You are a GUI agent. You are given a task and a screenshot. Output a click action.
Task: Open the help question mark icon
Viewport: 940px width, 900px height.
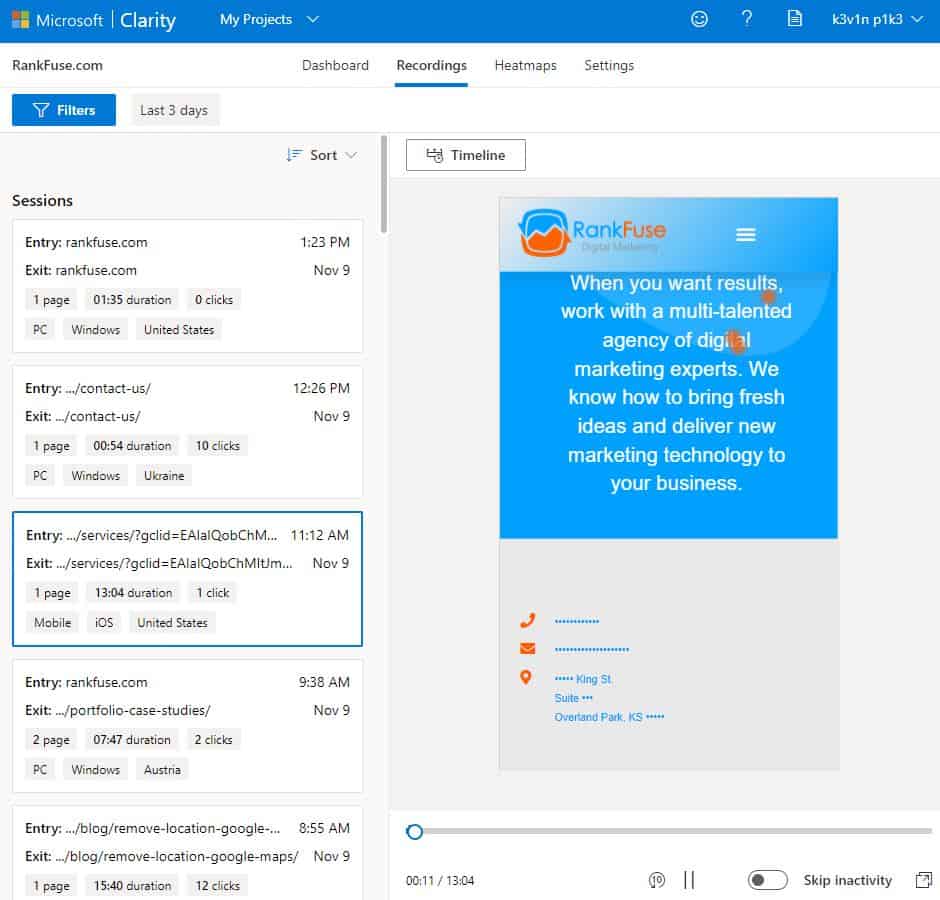[x=746, y=19]
